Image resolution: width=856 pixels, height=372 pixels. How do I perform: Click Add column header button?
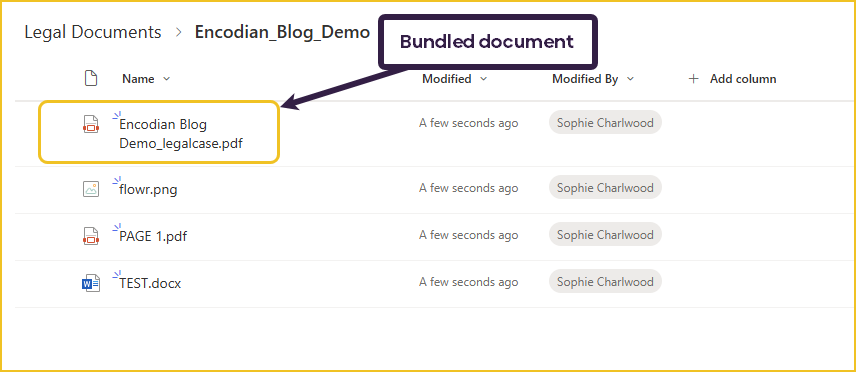coord(732,79)
